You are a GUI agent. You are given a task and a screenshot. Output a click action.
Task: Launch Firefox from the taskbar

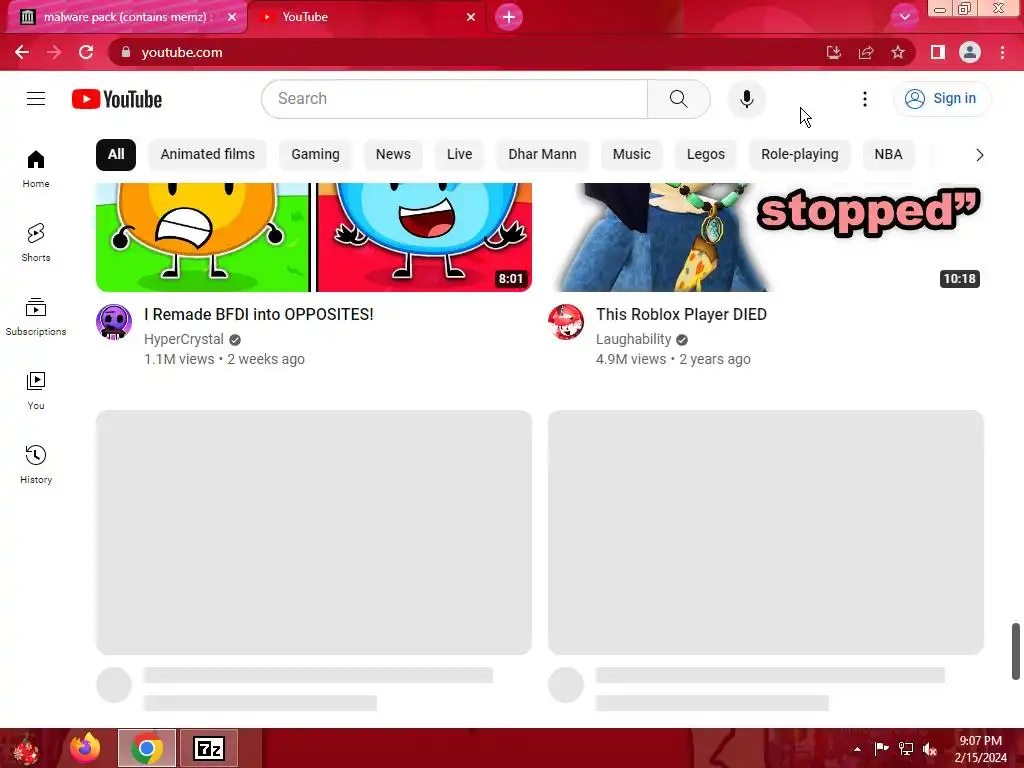86,748
